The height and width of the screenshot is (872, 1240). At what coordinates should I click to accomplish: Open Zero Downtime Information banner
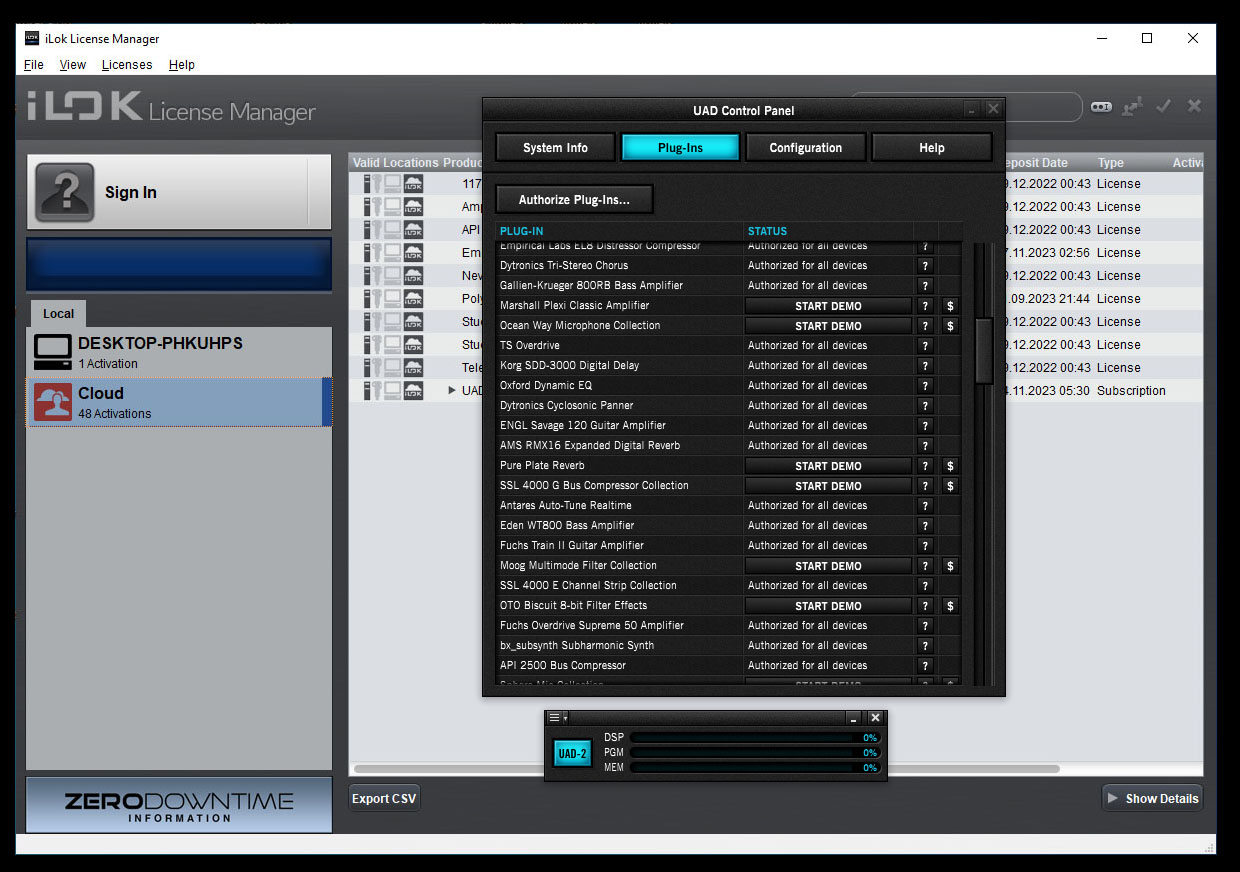179,805
